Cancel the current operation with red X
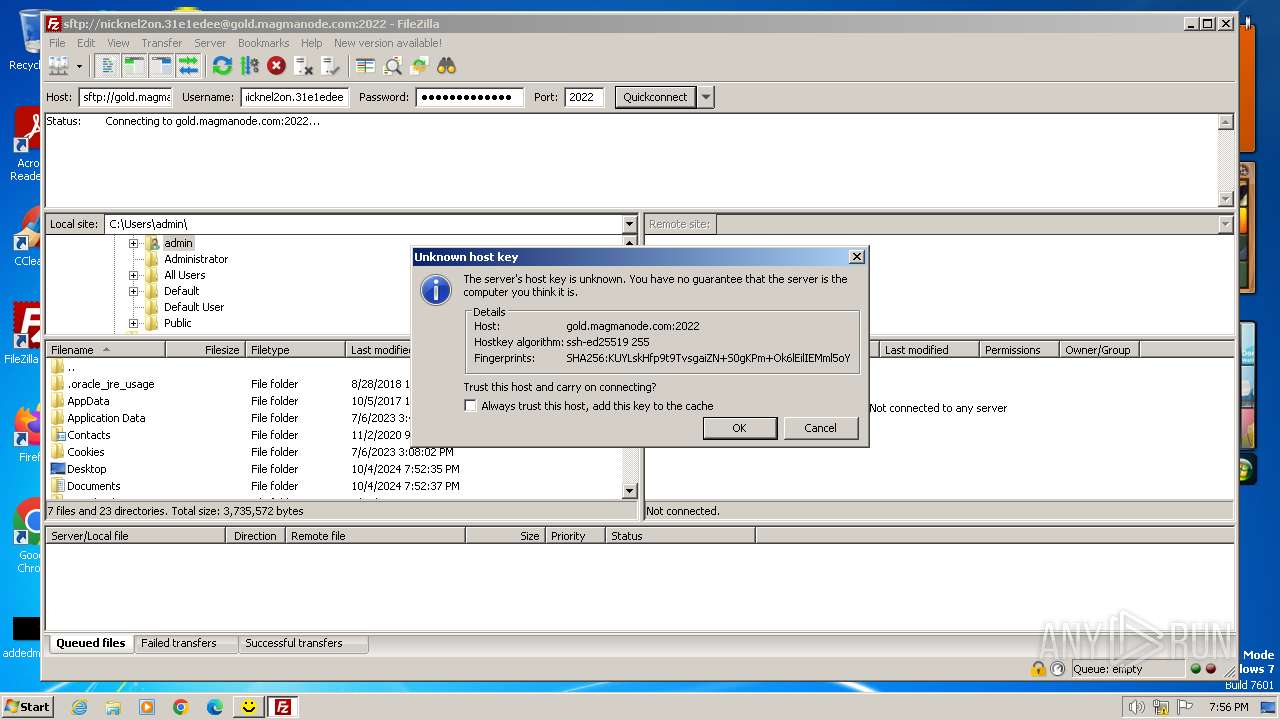Screen dimensions: 1280x720 point(276,66)
